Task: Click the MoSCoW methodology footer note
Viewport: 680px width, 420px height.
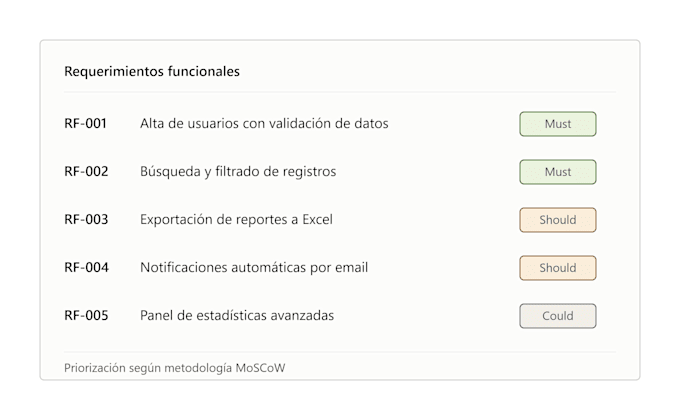Action: click(174, 368)
